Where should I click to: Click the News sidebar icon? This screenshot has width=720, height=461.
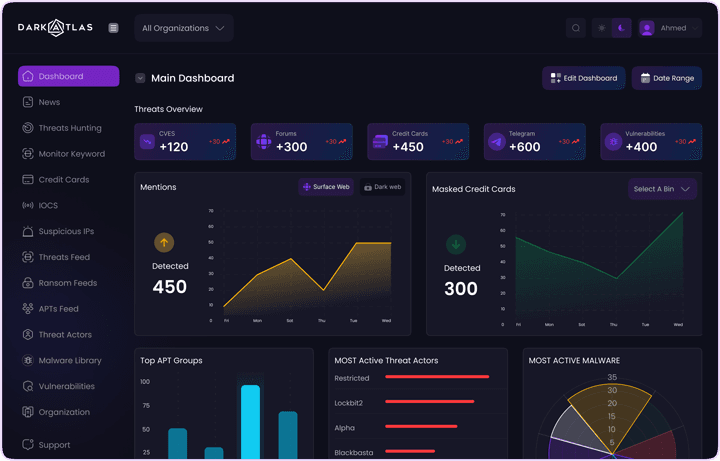coord(28,102)
